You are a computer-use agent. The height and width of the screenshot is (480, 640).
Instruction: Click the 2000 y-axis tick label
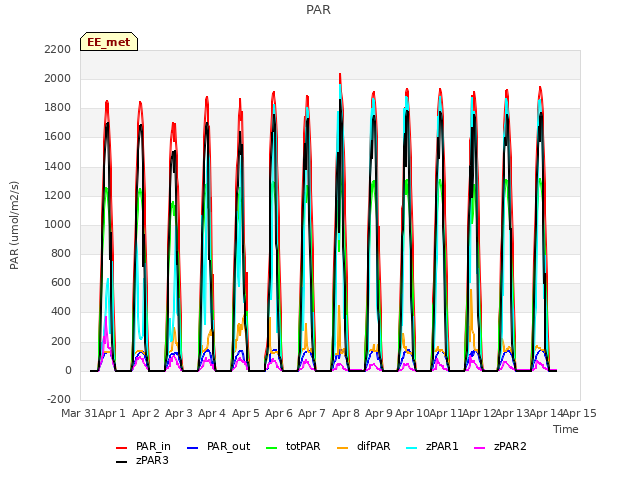point(58,78)
